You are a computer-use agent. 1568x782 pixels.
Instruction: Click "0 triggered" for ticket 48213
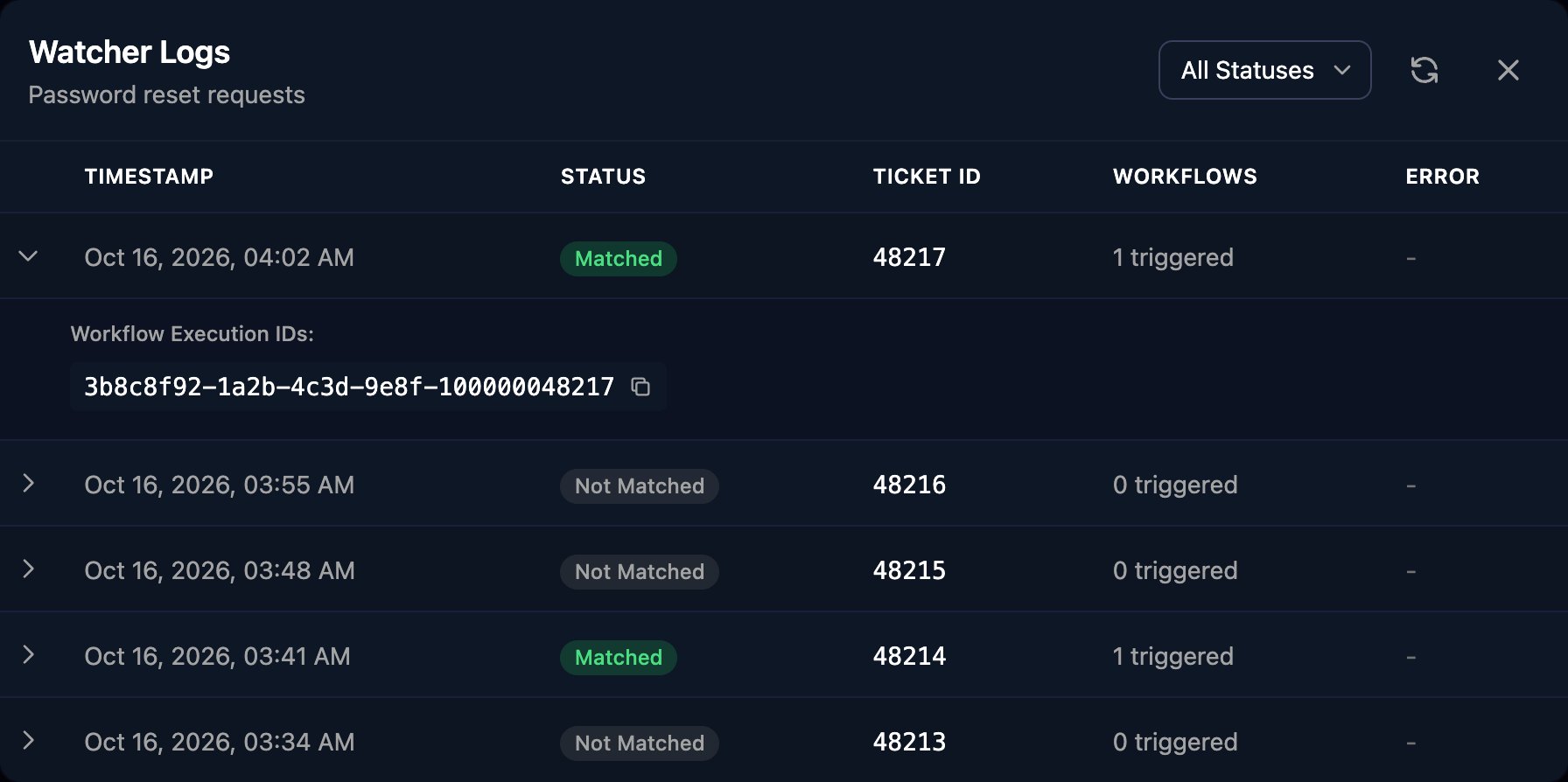tap(1175, 742)
